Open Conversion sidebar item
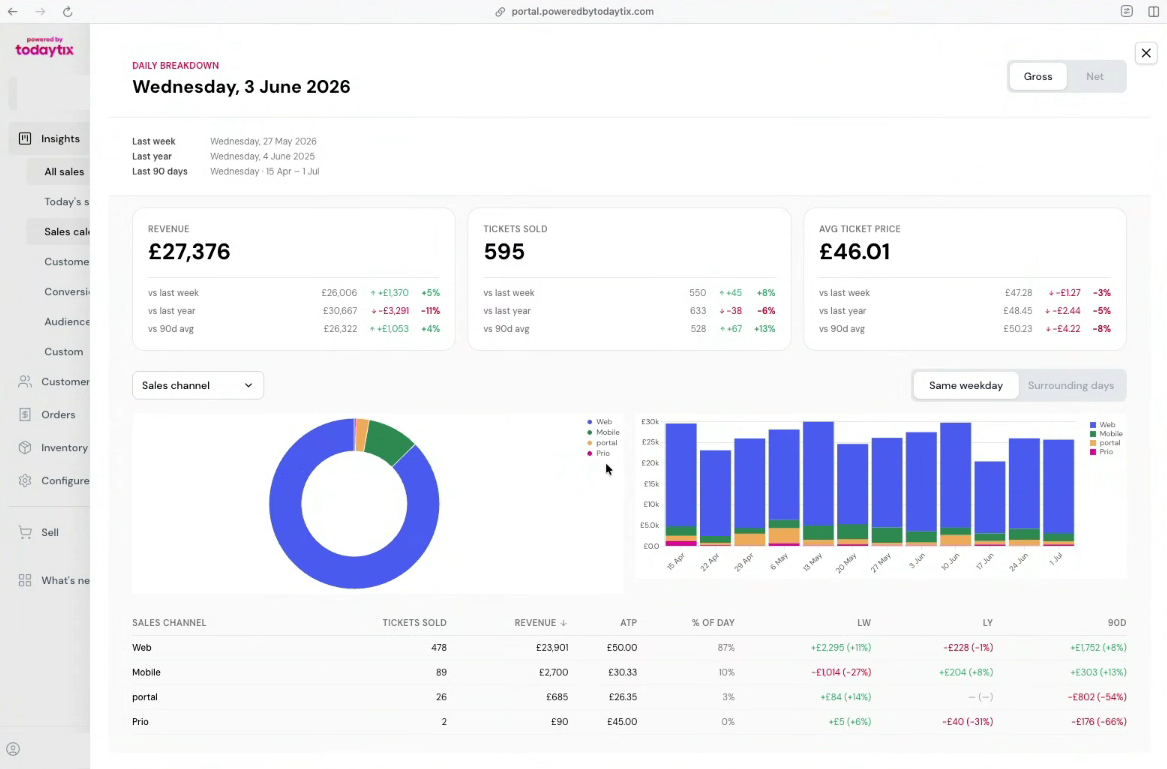Image resolution: width=1167 pixels, height=769 pixels. pyautogui.click(x=58, y=292)
